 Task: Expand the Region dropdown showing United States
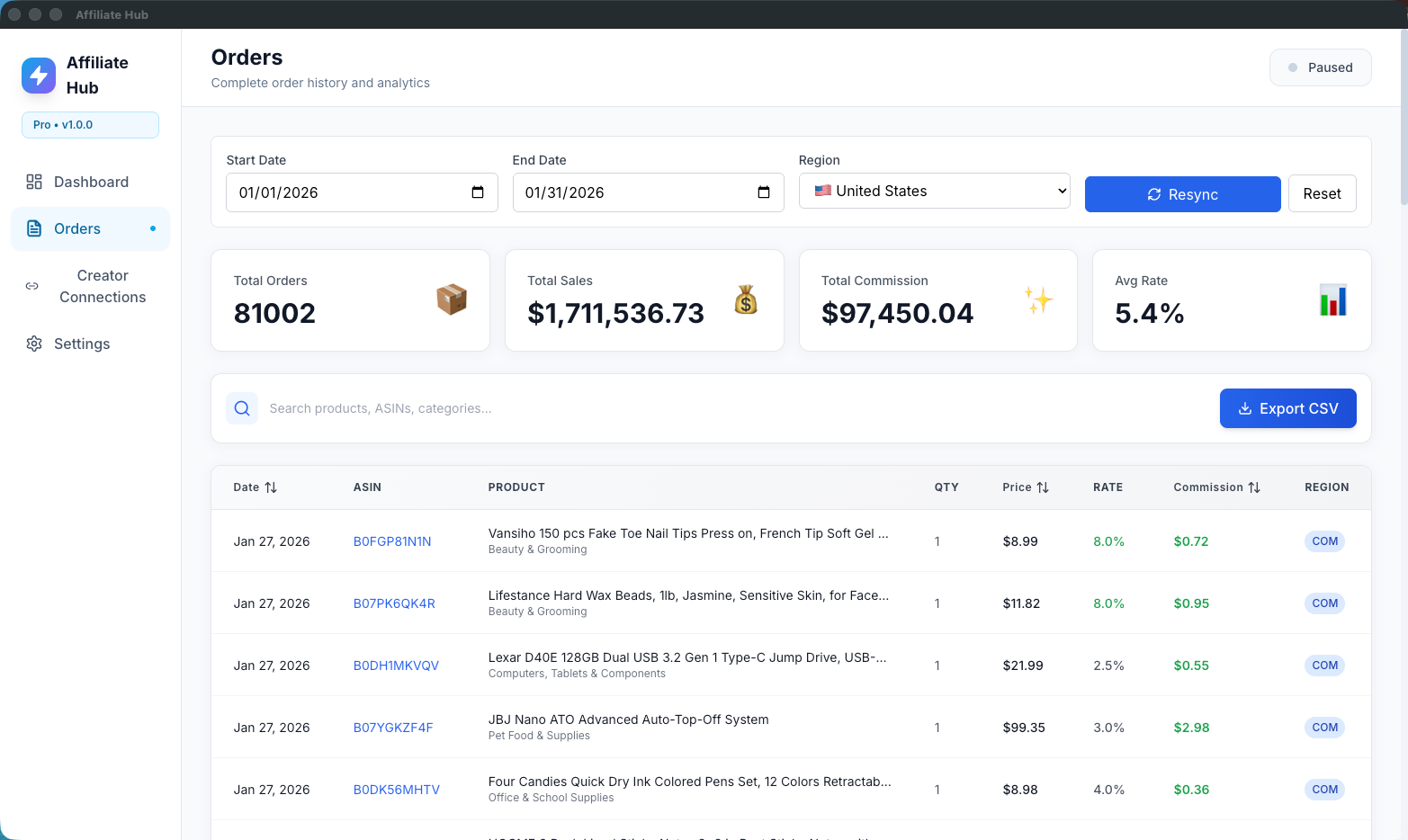point(934,191)
